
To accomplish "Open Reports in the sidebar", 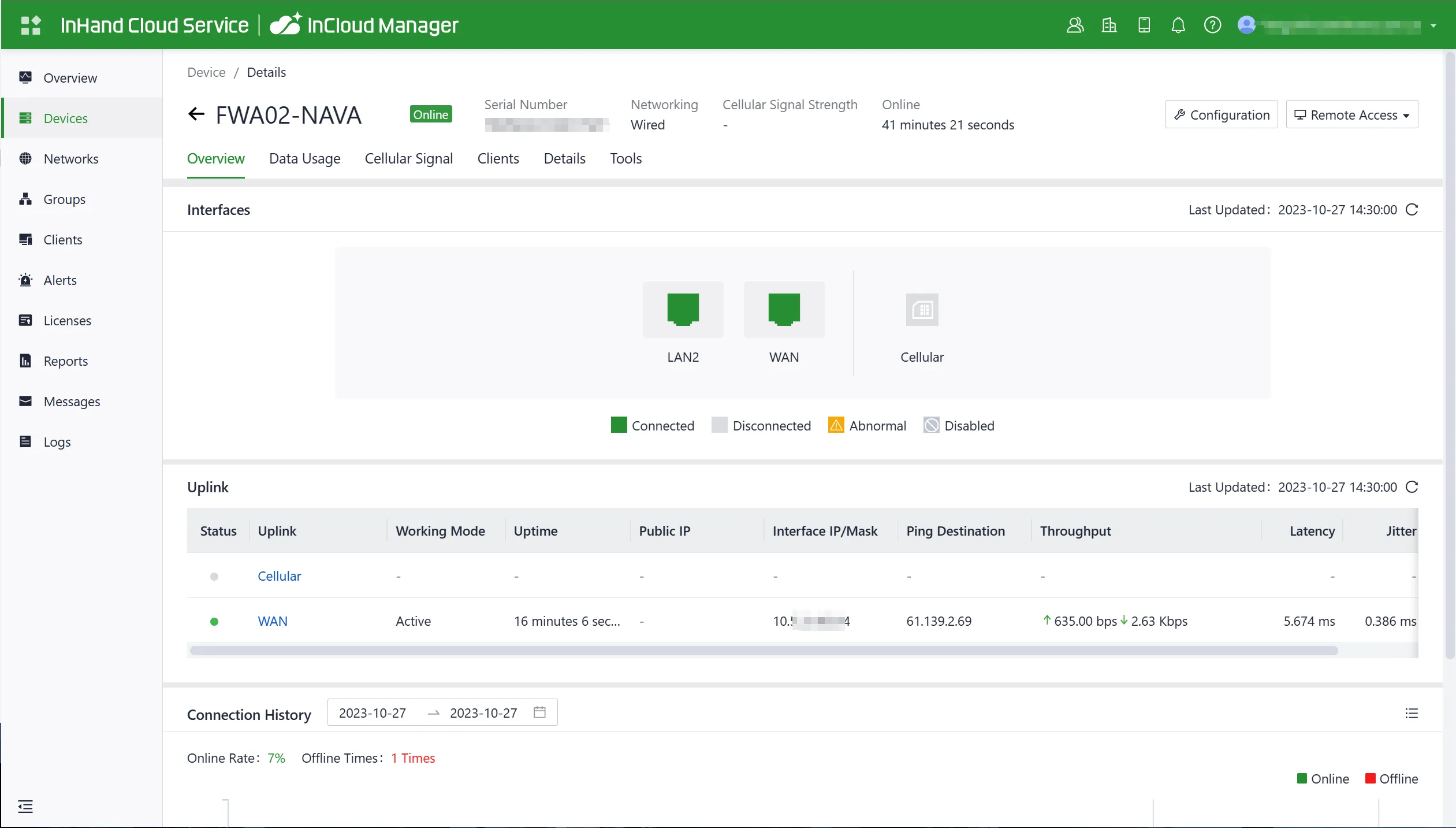I will (81, 361).
